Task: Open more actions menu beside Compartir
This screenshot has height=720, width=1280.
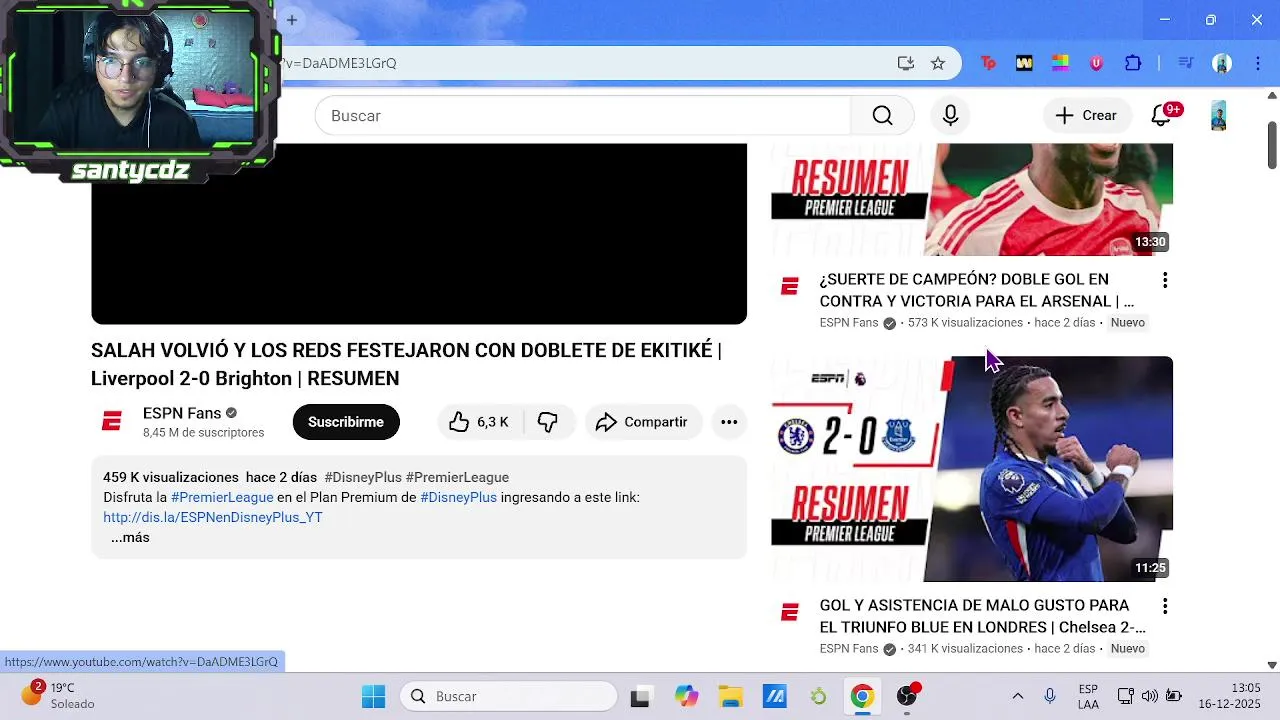Action: click(x=729, y=422)
